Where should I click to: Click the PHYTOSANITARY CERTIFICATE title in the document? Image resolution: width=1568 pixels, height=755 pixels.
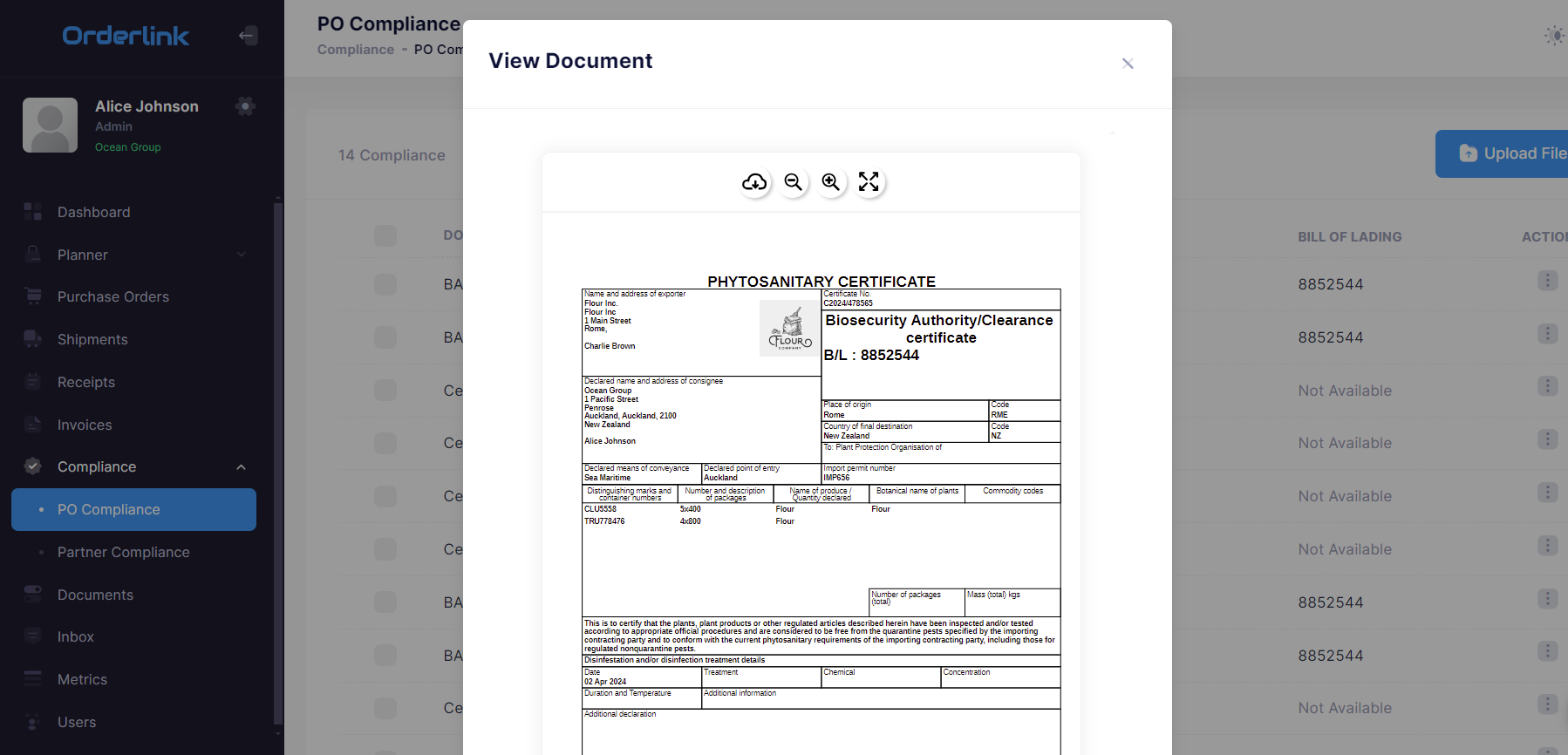coord(821,282)
